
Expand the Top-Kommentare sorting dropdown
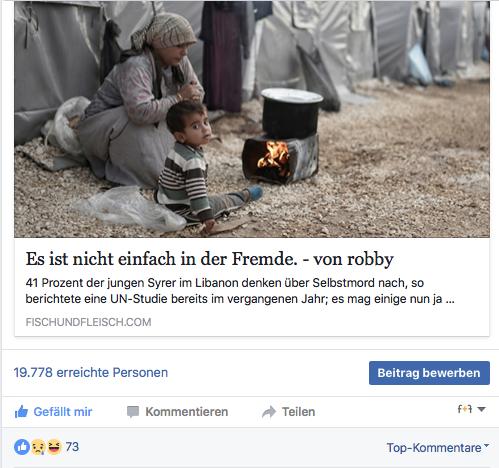[438, 447]
